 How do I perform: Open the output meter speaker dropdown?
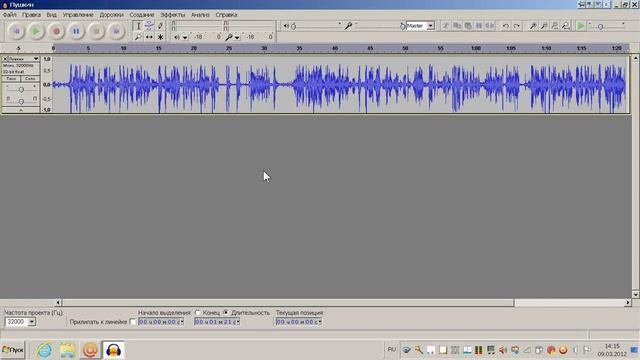point(184,37)
